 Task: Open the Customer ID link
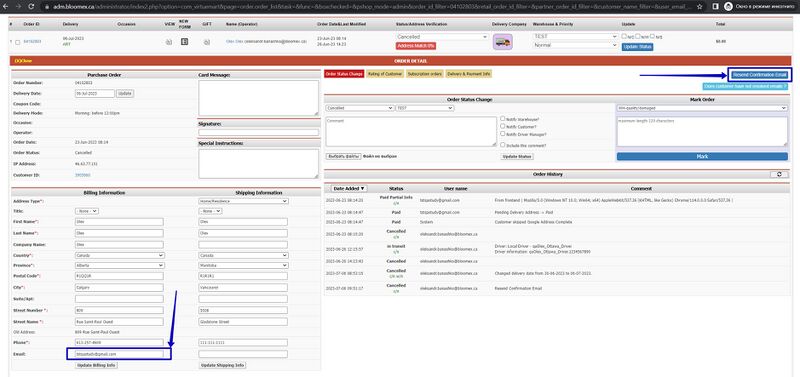click(x=83, y=175)
